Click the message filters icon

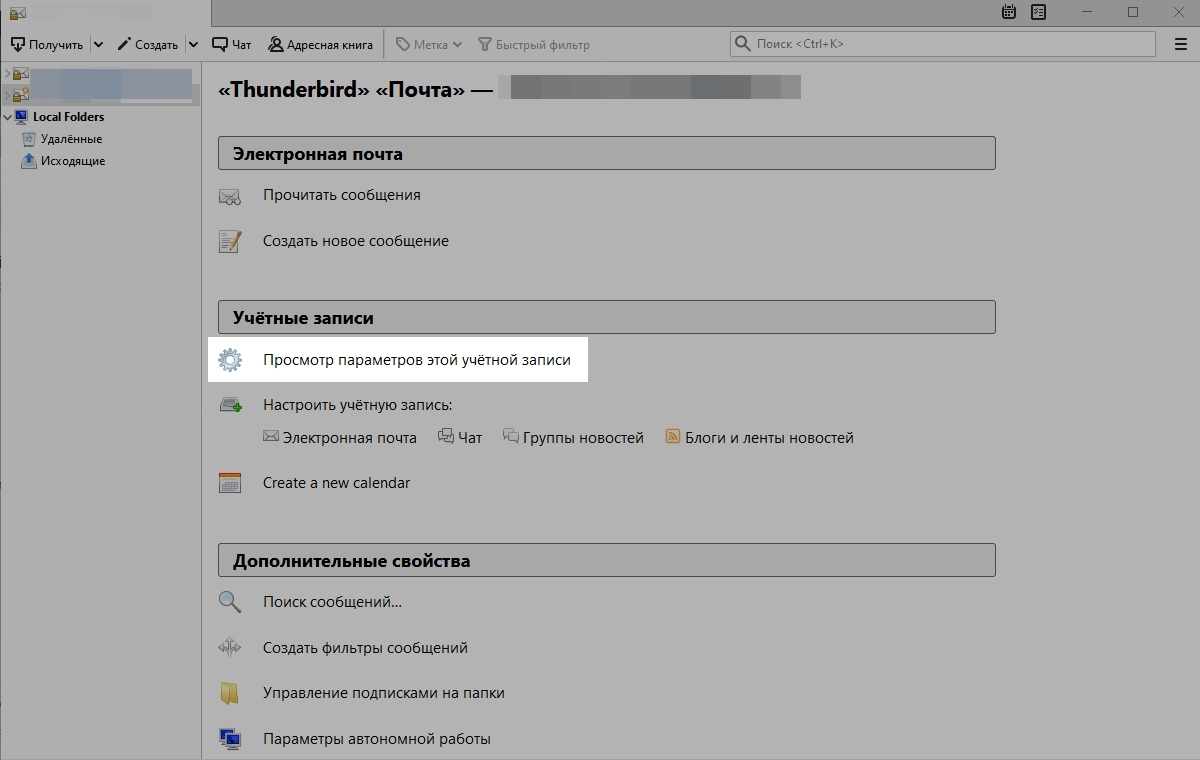click(230, 648)
